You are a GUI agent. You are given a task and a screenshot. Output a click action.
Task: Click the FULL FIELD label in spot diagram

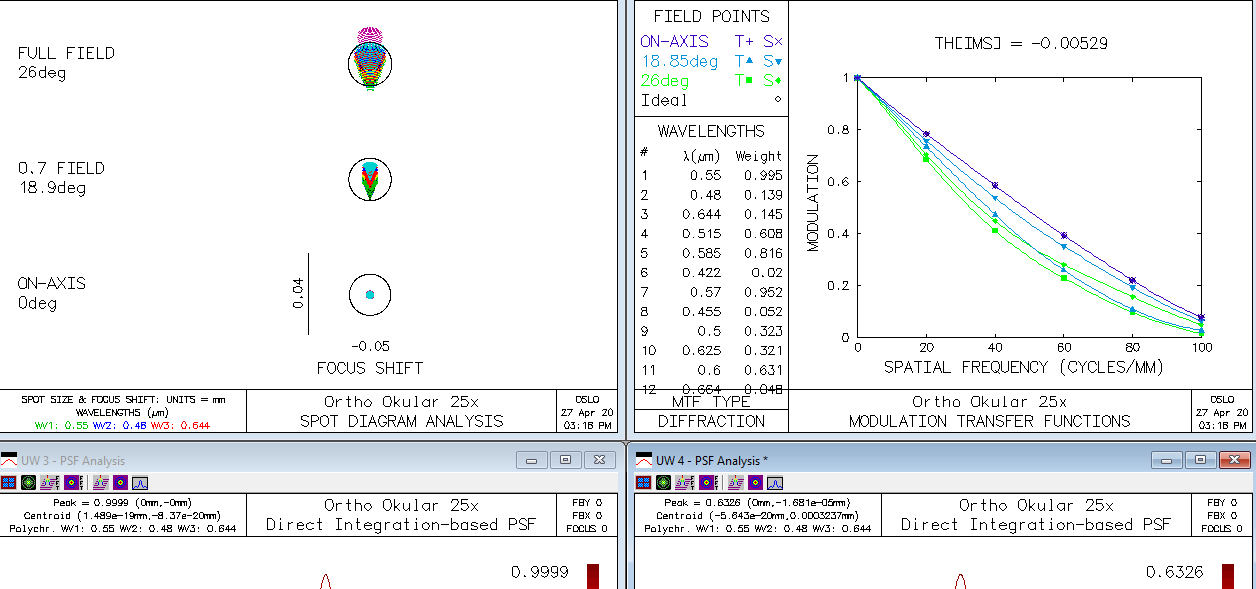click(x=66, y=53)
